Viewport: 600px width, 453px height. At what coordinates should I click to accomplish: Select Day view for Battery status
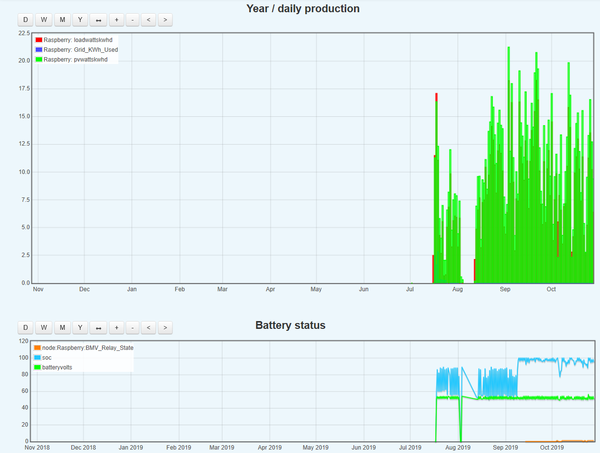[x=26, y=327]
